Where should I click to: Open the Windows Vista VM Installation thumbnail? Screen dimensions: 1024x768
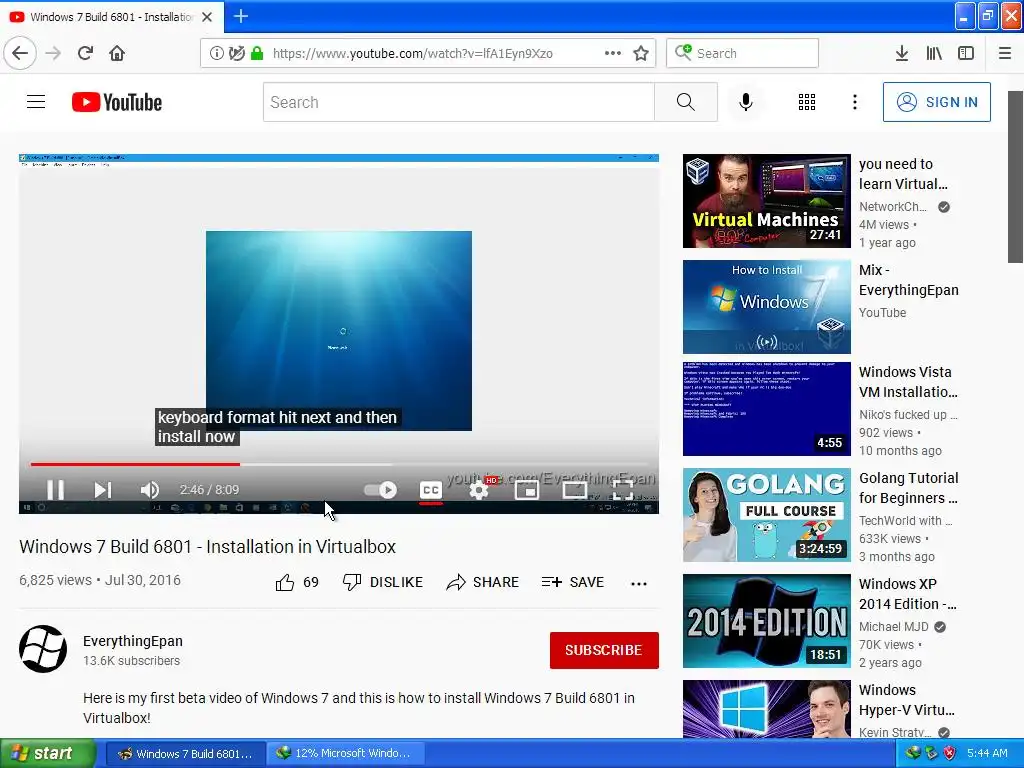[x=767, y=409]
